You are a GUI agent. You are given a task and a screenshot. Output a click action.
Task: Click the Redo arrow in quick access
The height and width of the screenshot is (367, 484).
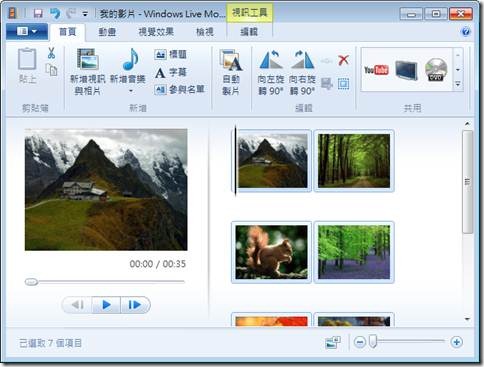71,13
